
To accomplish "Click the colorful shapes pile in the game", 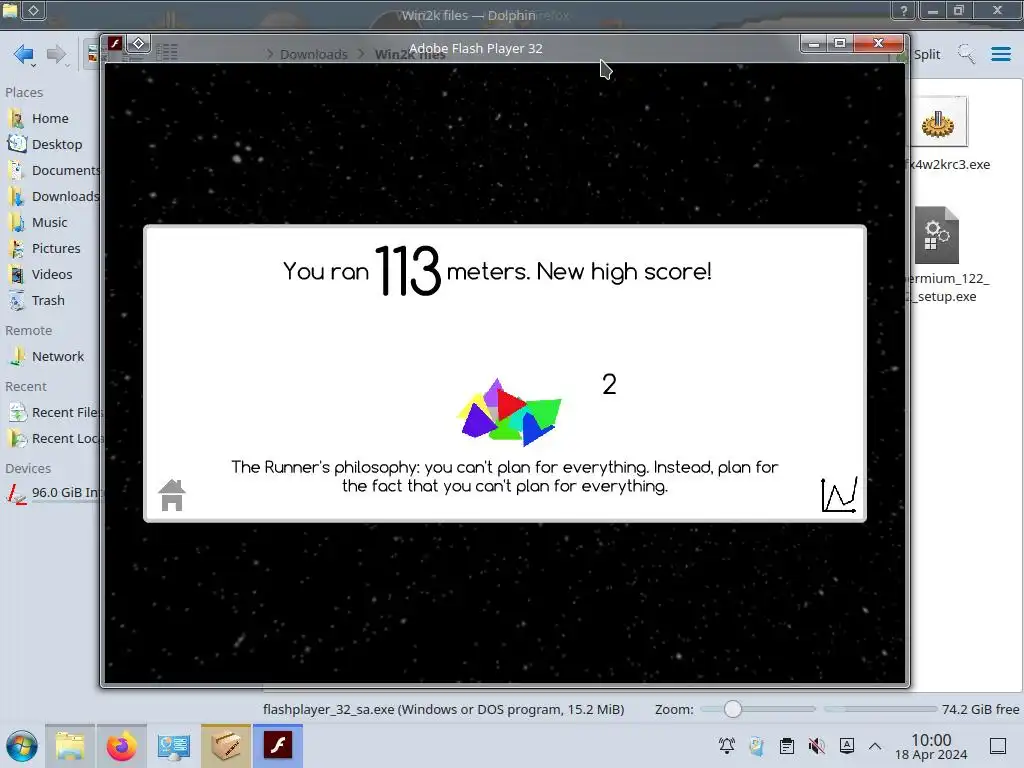I will pos(509,411).
